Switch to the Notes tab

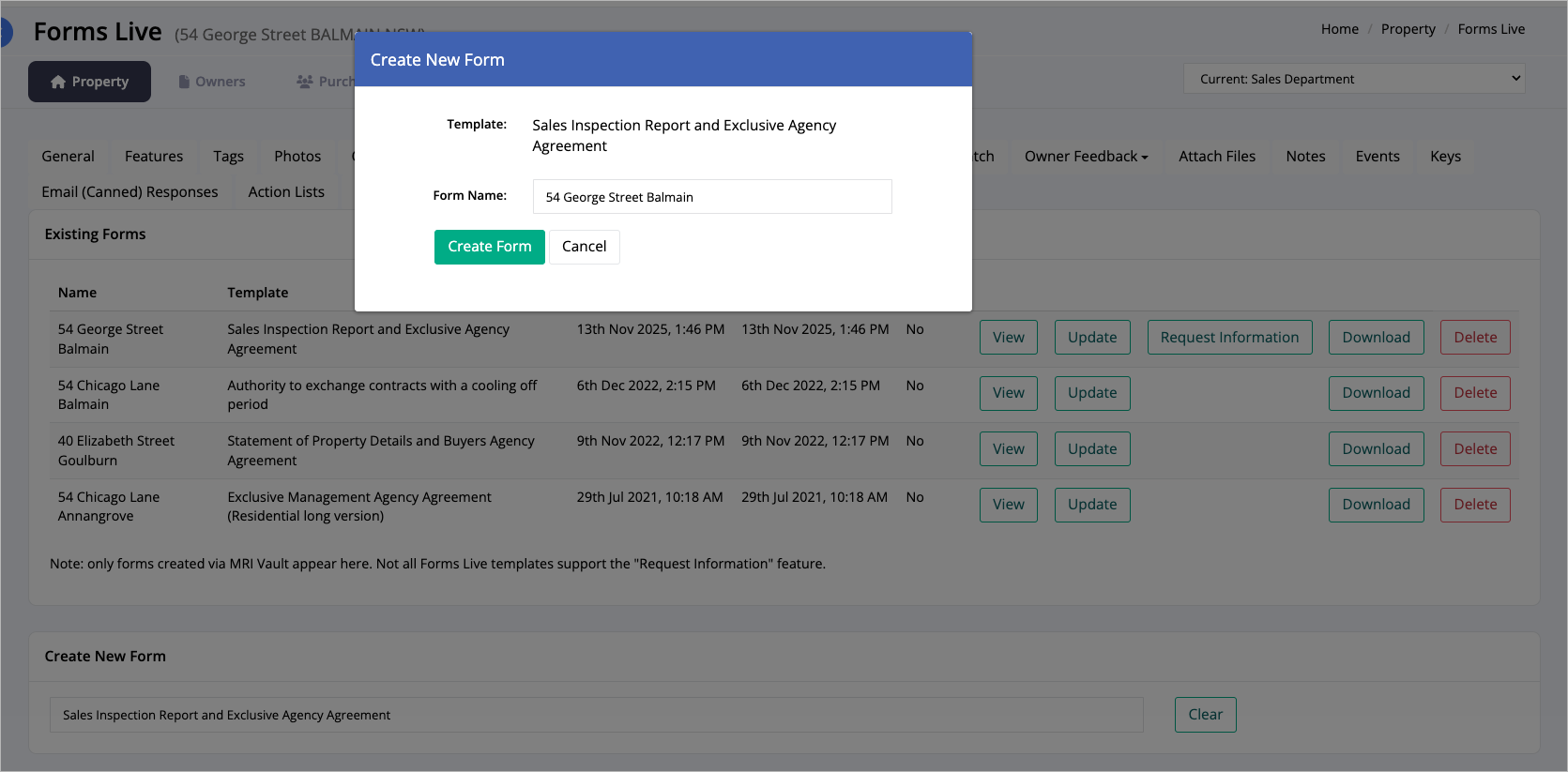(x=1305, y=157)
